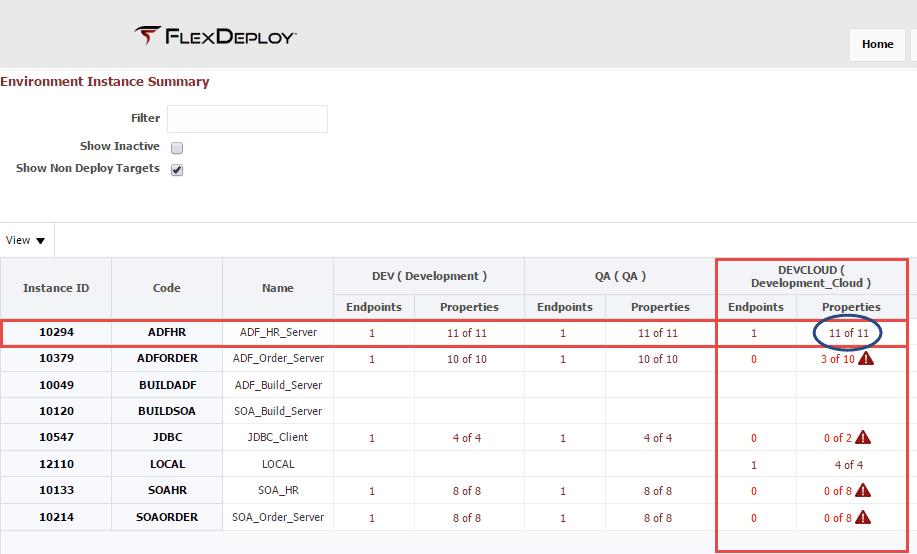The width and height of the screenshot is (917, 554).
Task: Open SOA_Order_Server name entry
Action: tap(278, 517)
